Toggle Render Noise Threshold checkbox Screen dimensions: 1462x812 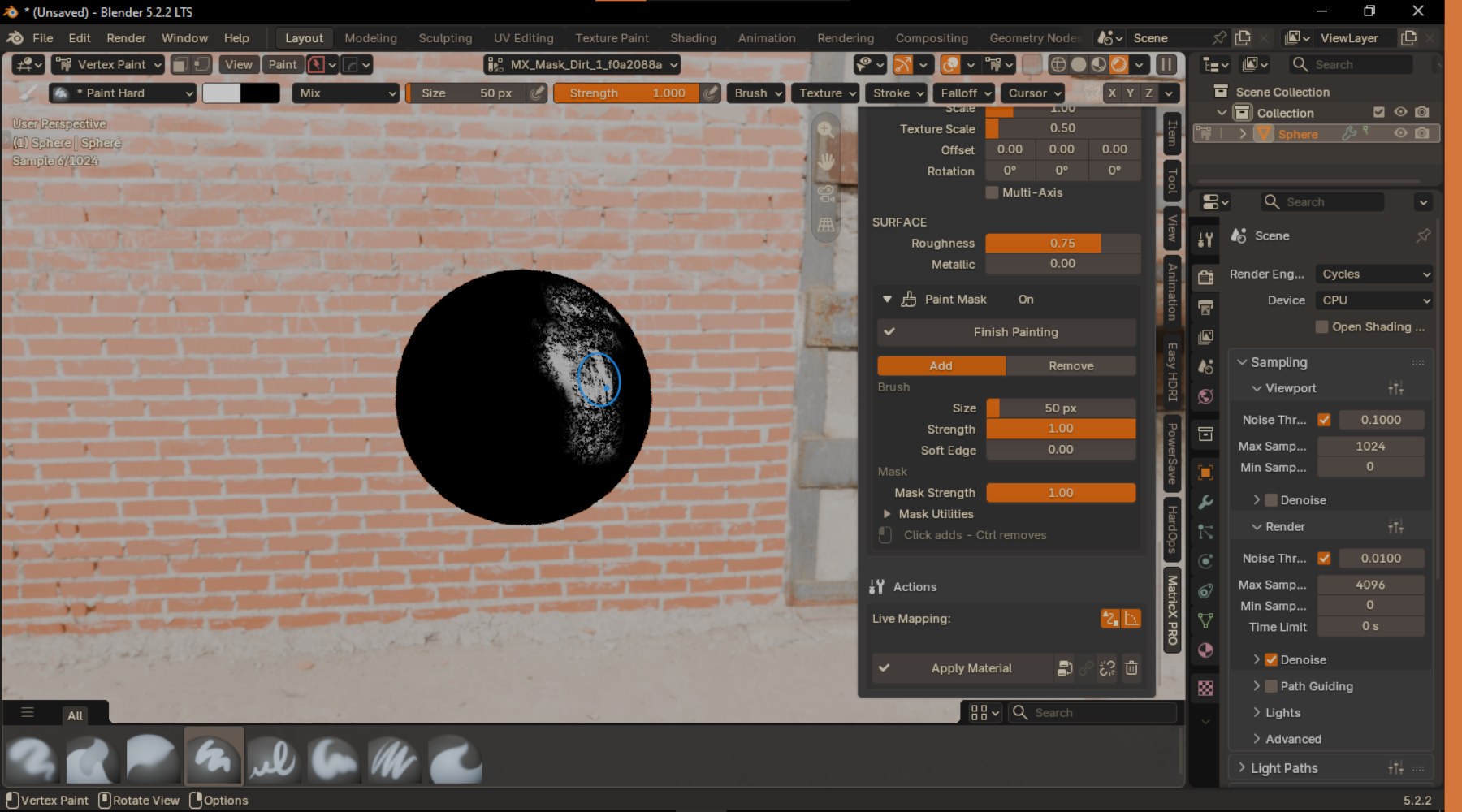pos(1324,558)
